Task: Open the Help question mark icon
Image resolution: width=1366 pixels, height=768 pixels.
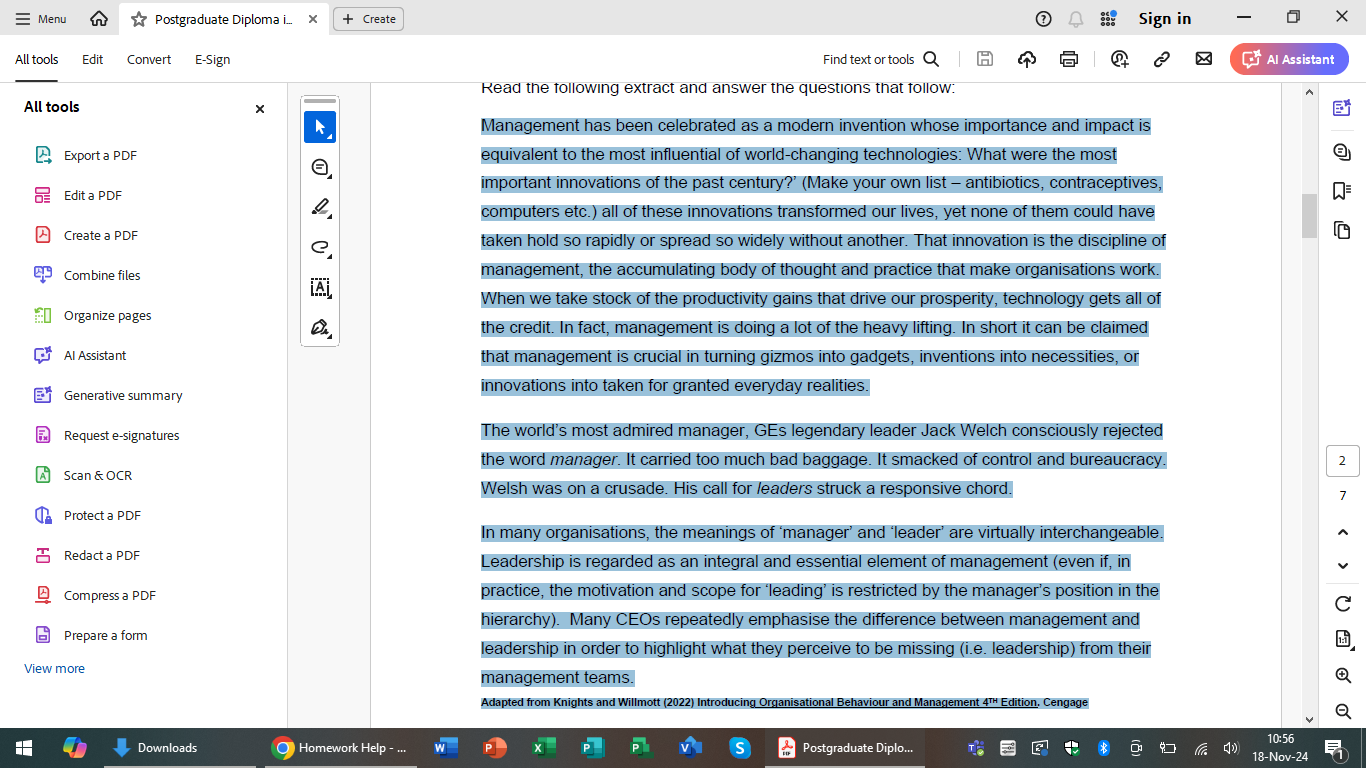Action: click(x=1044, y=19)
